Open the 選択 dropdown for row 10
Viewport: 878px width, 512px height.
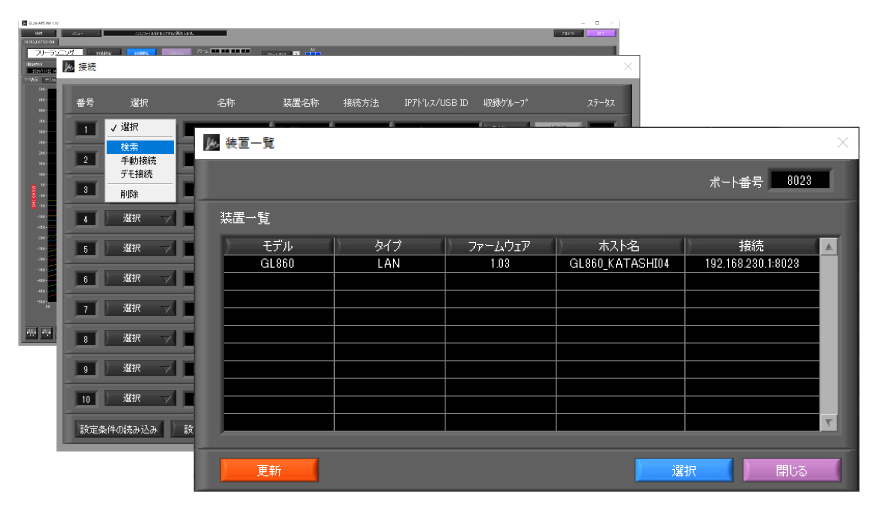[x=139, y=398]
